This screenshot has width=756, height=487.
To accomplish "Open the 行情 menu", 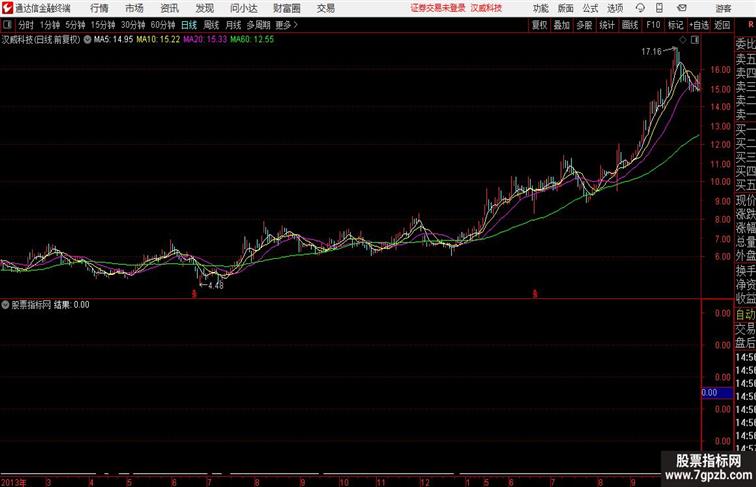I will tap(99, 8).
